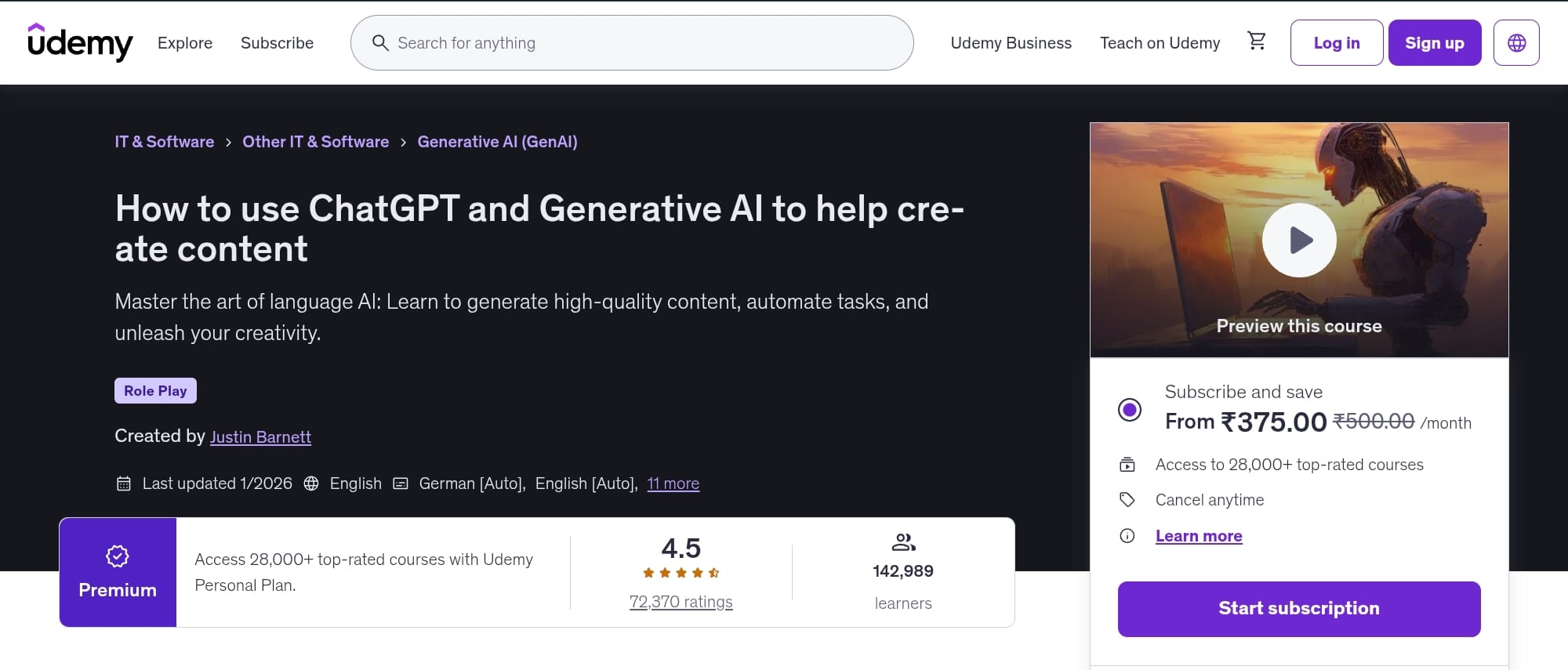The image size is (1568, 670).
Task: Click the course library icon beside Access to 28,000+
Action: pos(1127,465)
